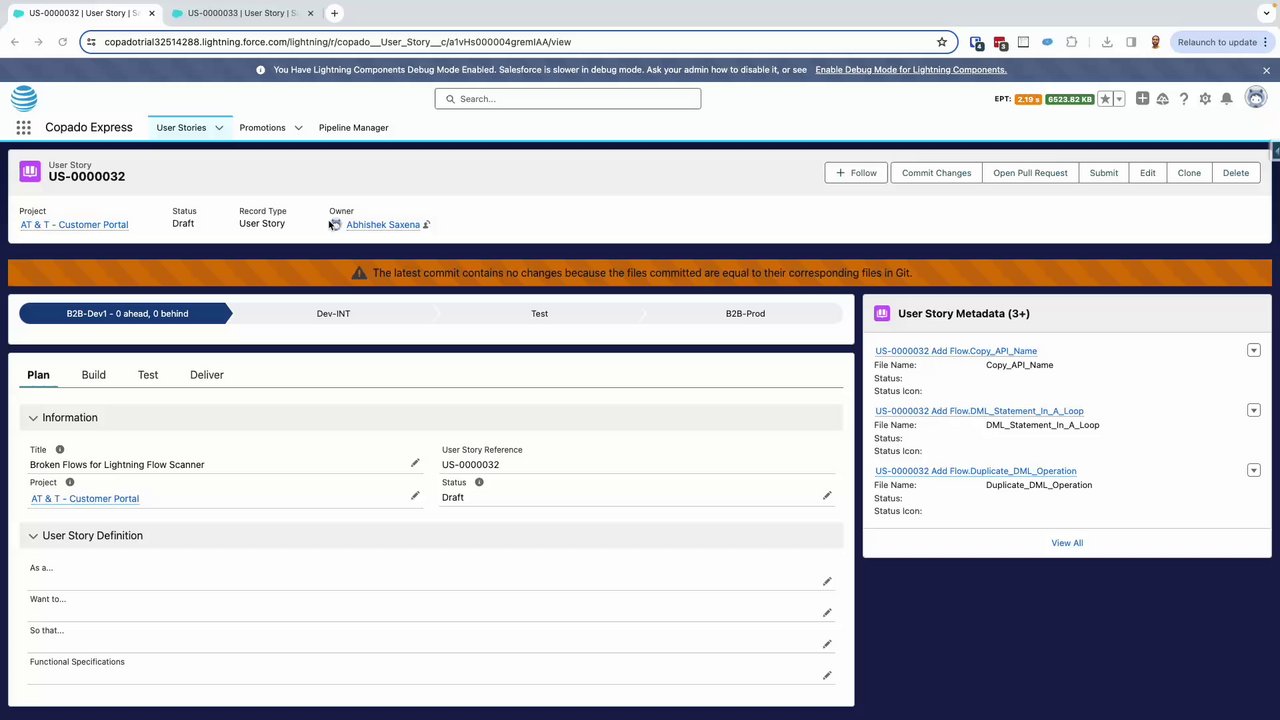The height and width of the screenshot is (720, 1280).
Task: Click the Status field info icon
Action: [x=479, y=482]
